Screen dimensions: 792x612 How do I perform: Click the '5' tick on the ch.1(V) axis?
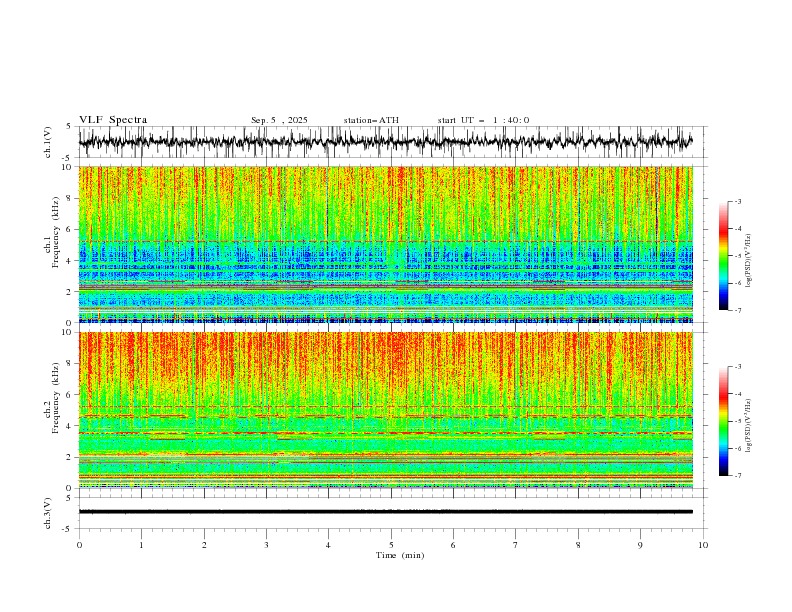click(x=69, y=126)
